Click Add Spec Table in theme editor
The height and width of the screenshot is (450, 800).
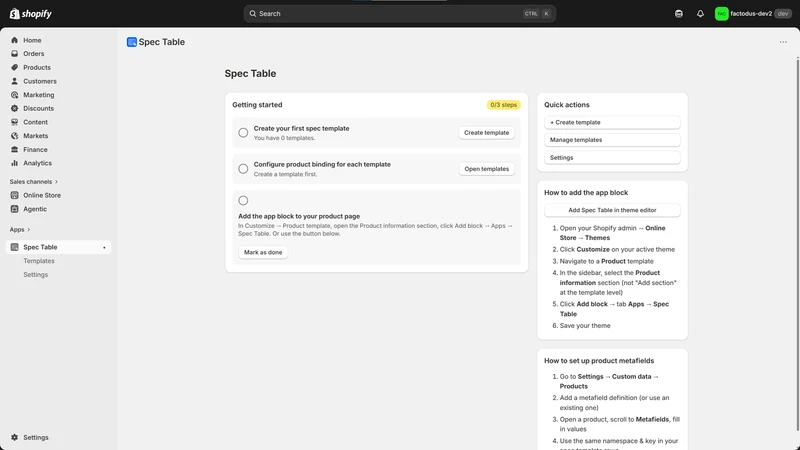click(x=612, y=210)
